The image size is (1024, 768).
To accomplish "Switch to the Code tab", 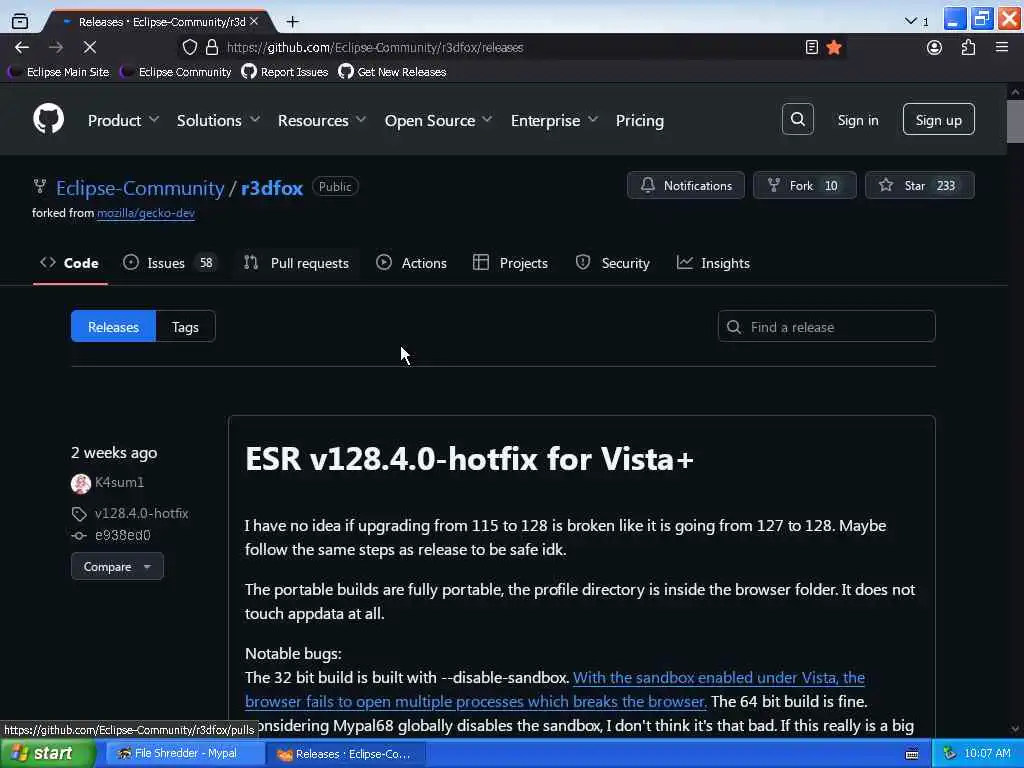I will (70, 263).
